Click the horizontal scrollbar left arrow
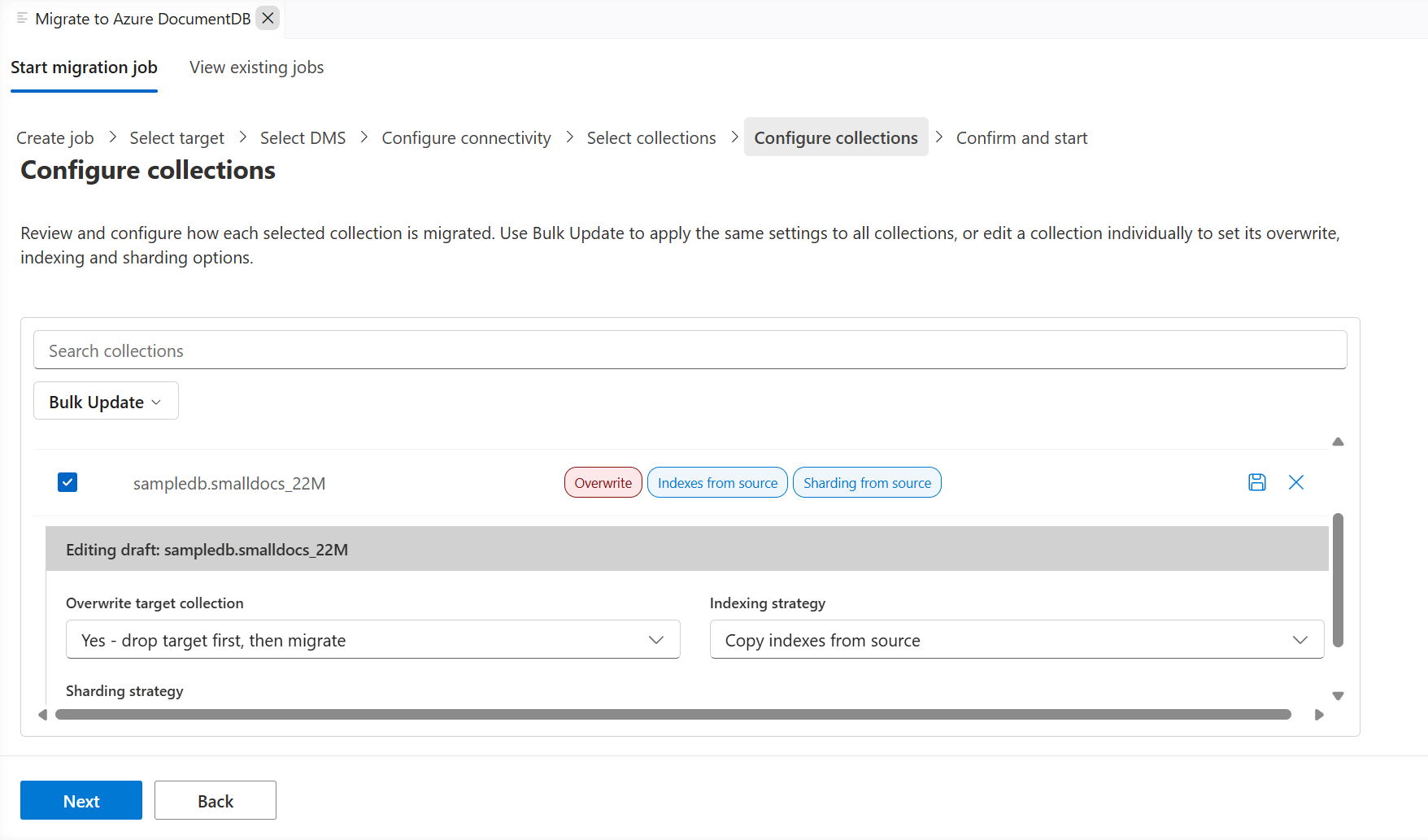The height and width of the screenshot is (840, 1428). pos(42,715)
